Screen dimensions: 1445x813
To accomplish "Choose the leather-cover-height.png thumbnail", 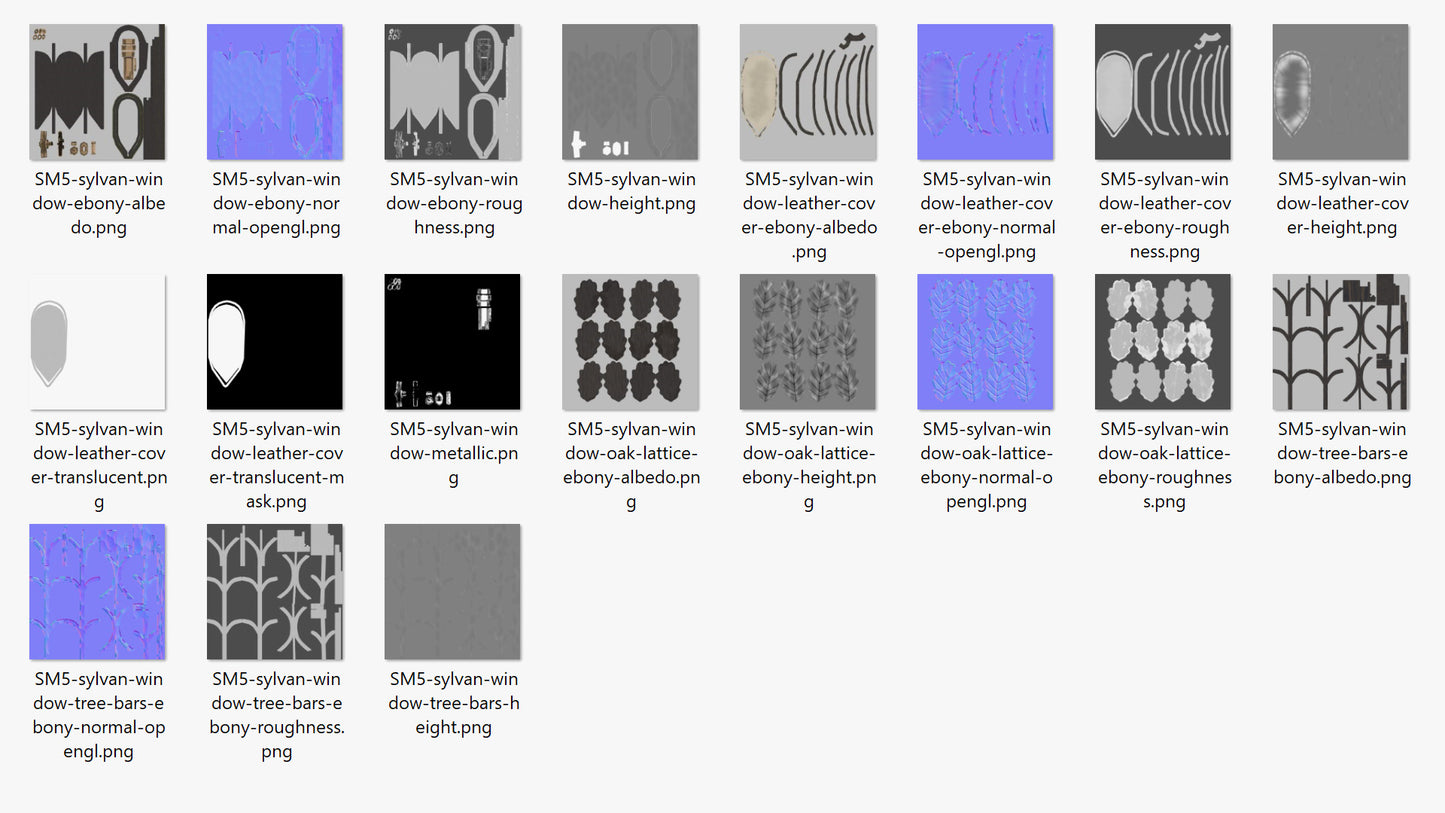I will 1341,92.
